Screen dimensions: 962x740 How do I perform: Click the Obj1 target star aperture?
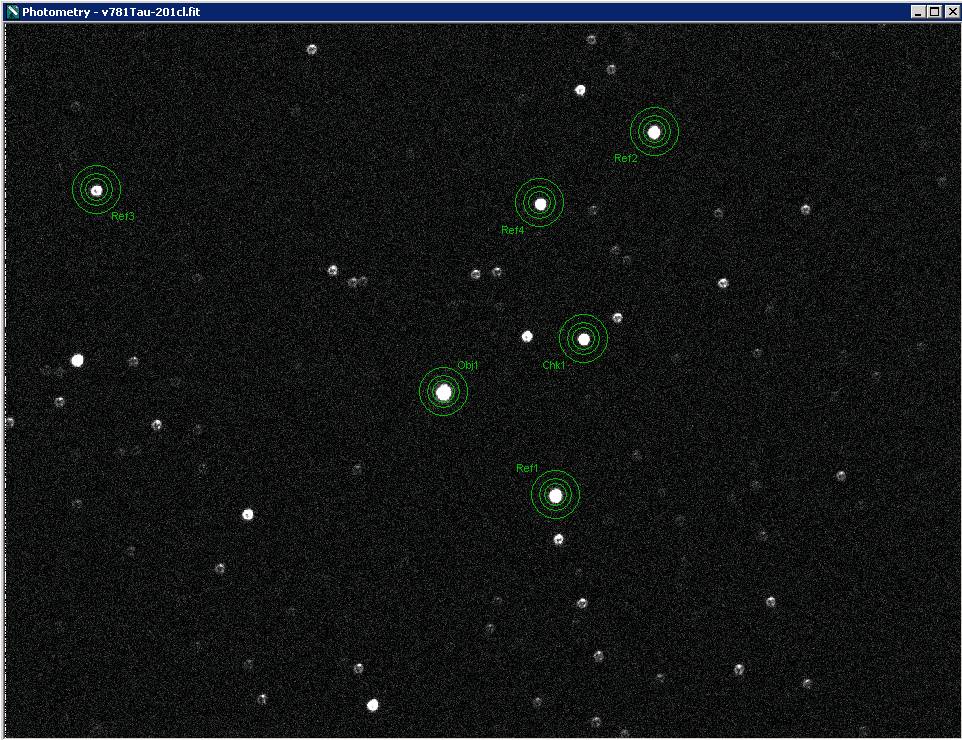point(444,392)
